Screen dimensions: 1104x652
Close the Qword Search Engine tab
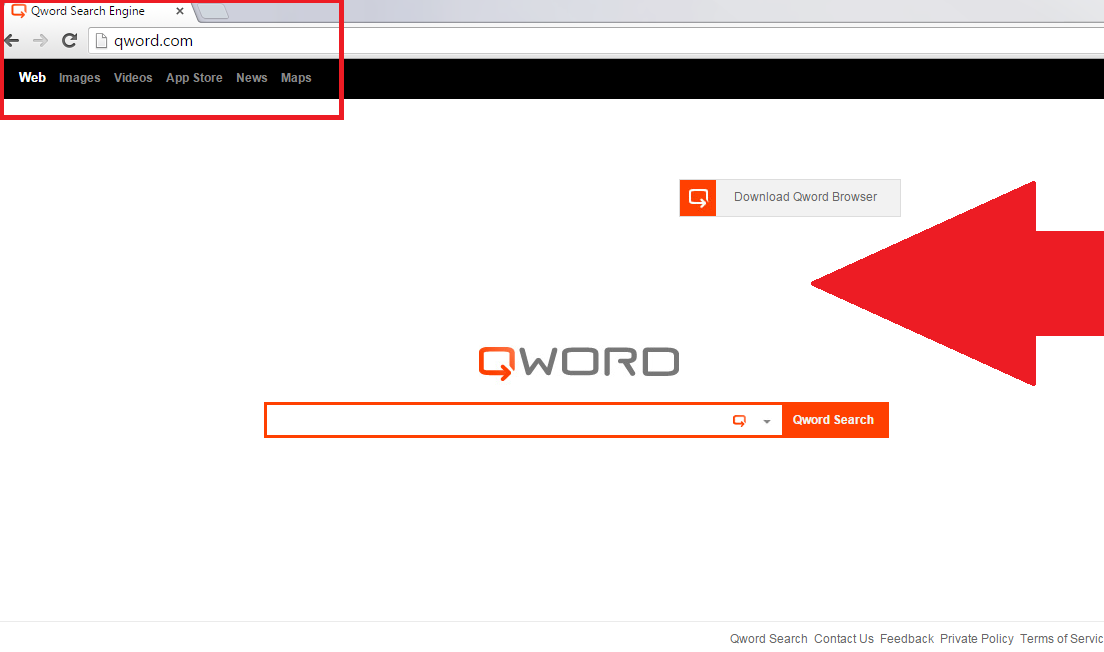(180, 11)
